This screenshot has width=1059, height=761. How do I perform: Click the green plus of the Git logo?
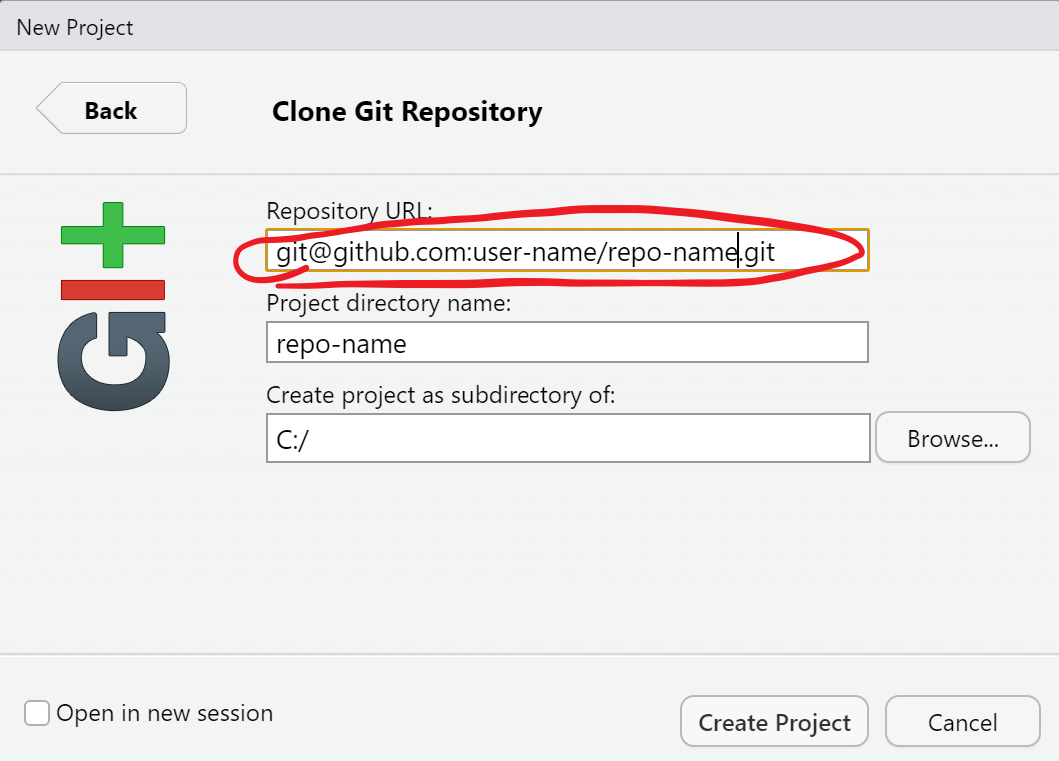click(113, 235)
